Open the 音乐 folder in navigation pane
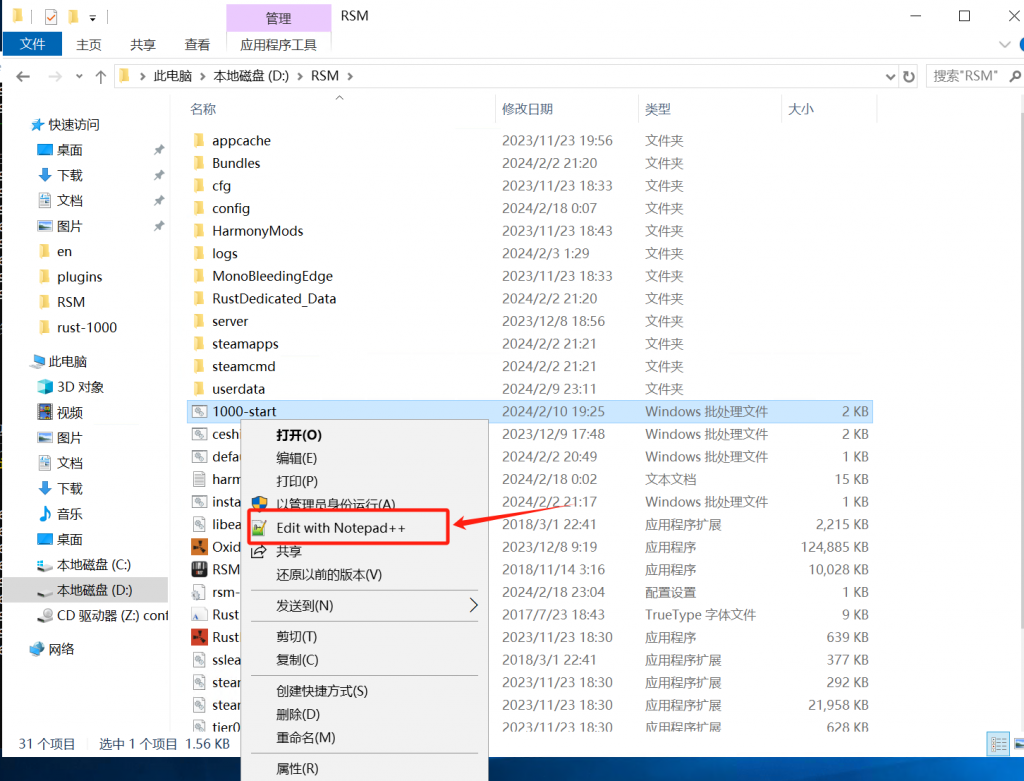 coord(69,514)
